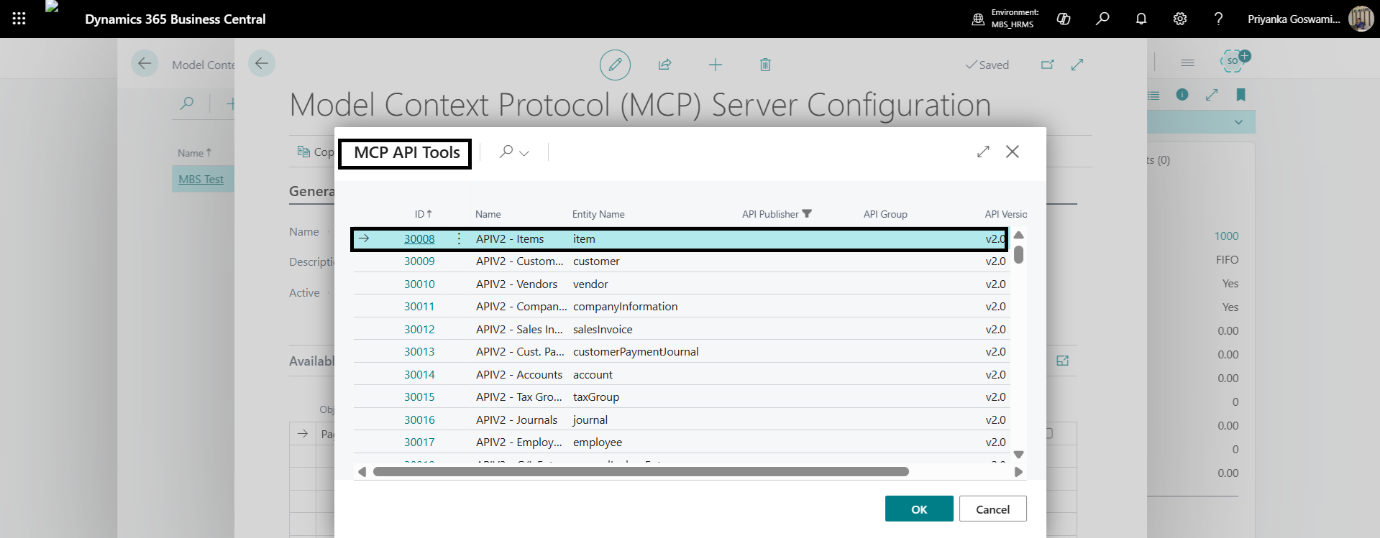Collapse the teal FactBox header chevron

(1241, 122)
